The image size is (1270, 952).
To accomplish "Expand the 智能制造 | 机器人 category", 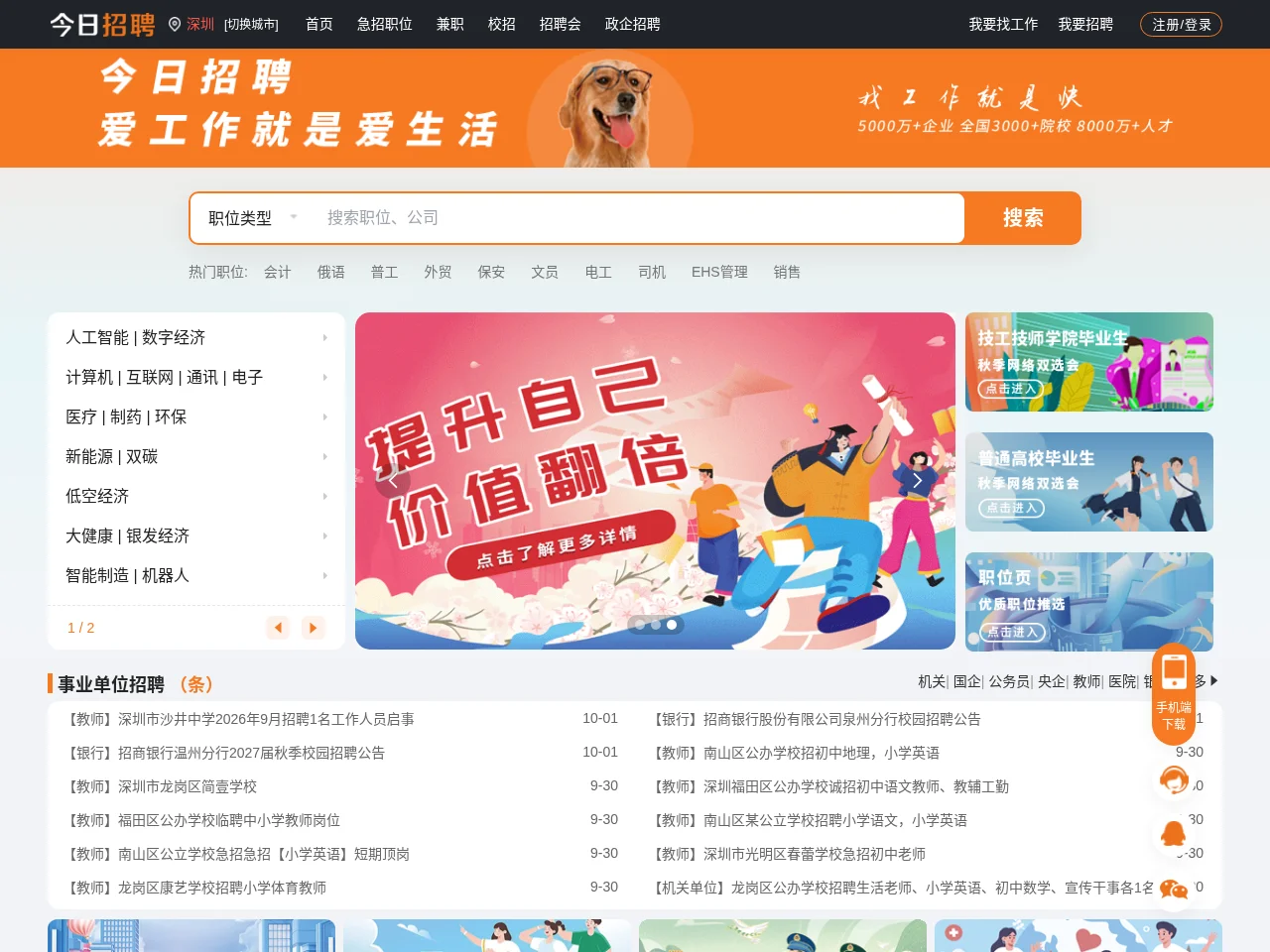I will 196,575.
